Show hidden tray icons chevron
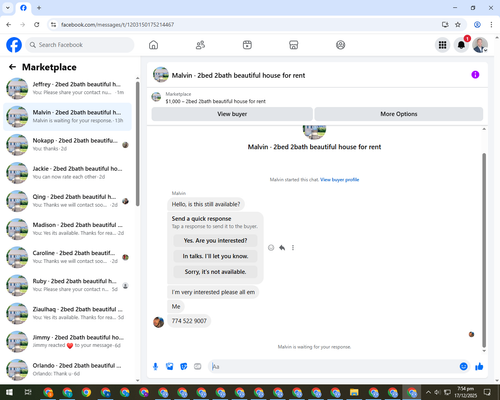 click(428, 392)
